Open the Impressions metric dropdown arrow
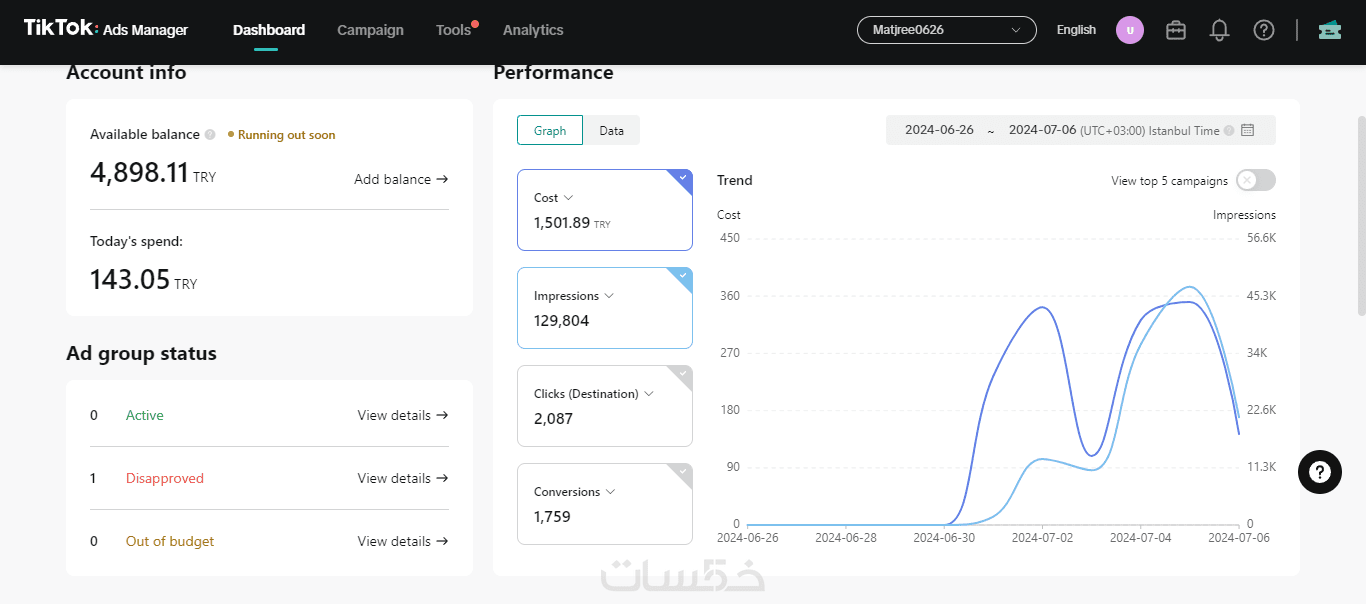Screen dimensions: 1366x604 pos(609,296)
